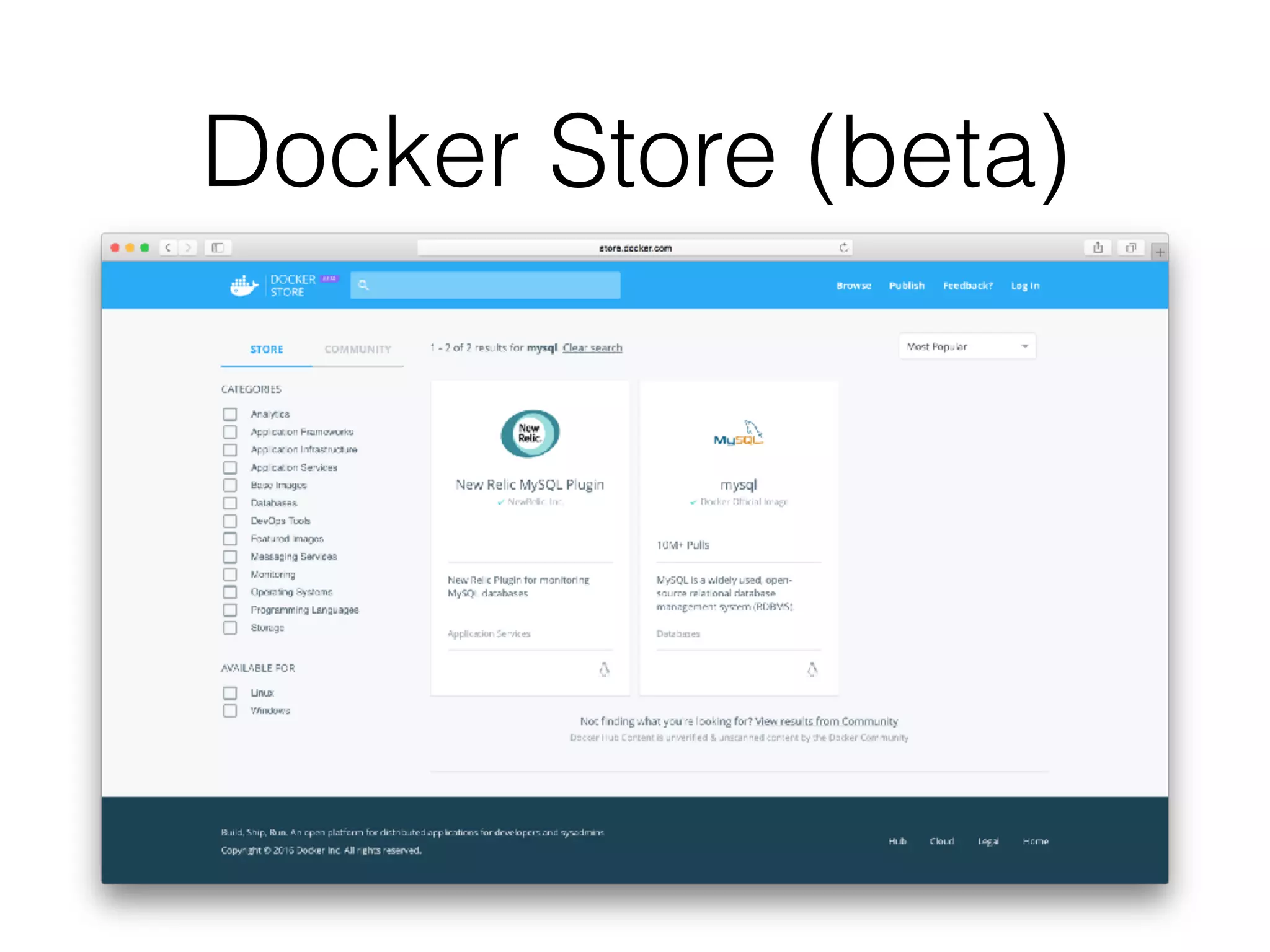The image size is (1270, 952).
Task: Click Docker Official Image verified checkmark
Action: pos(693,502)
